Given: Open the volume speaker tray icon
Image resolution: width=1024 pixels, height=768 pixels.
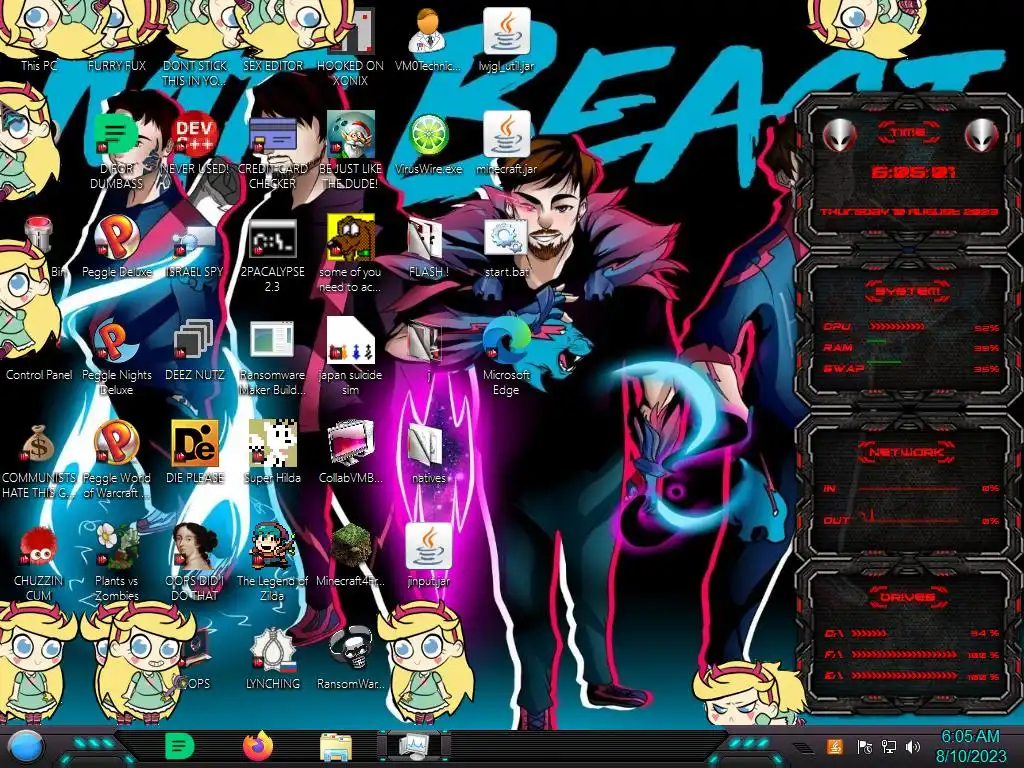Looking at the screenshot, I should tap(913, 746).
